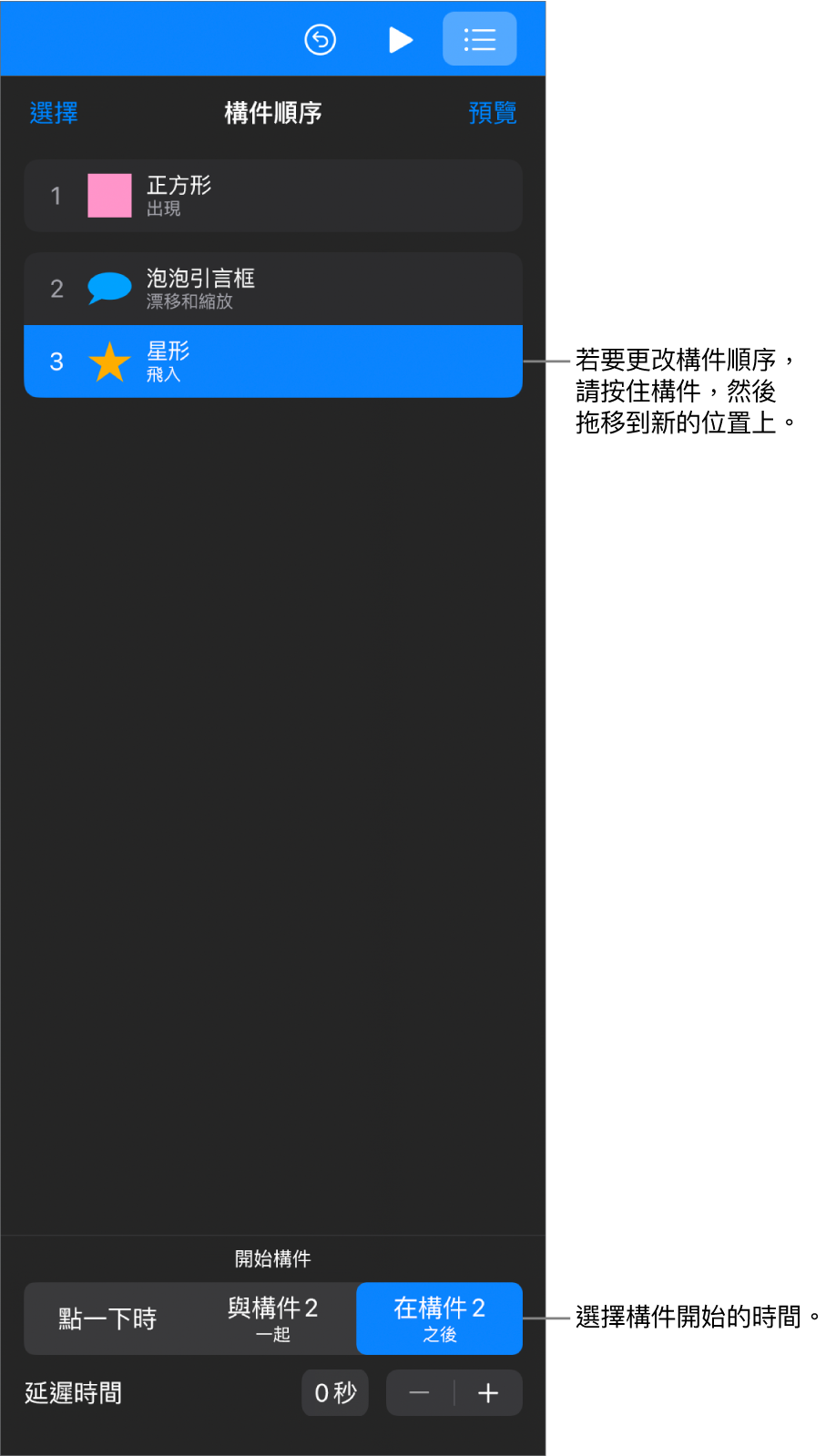The width and height of the screenshot is (836, 1456).
Task: Click the 0 秒 delay field
Action: tap(335, 1392)
